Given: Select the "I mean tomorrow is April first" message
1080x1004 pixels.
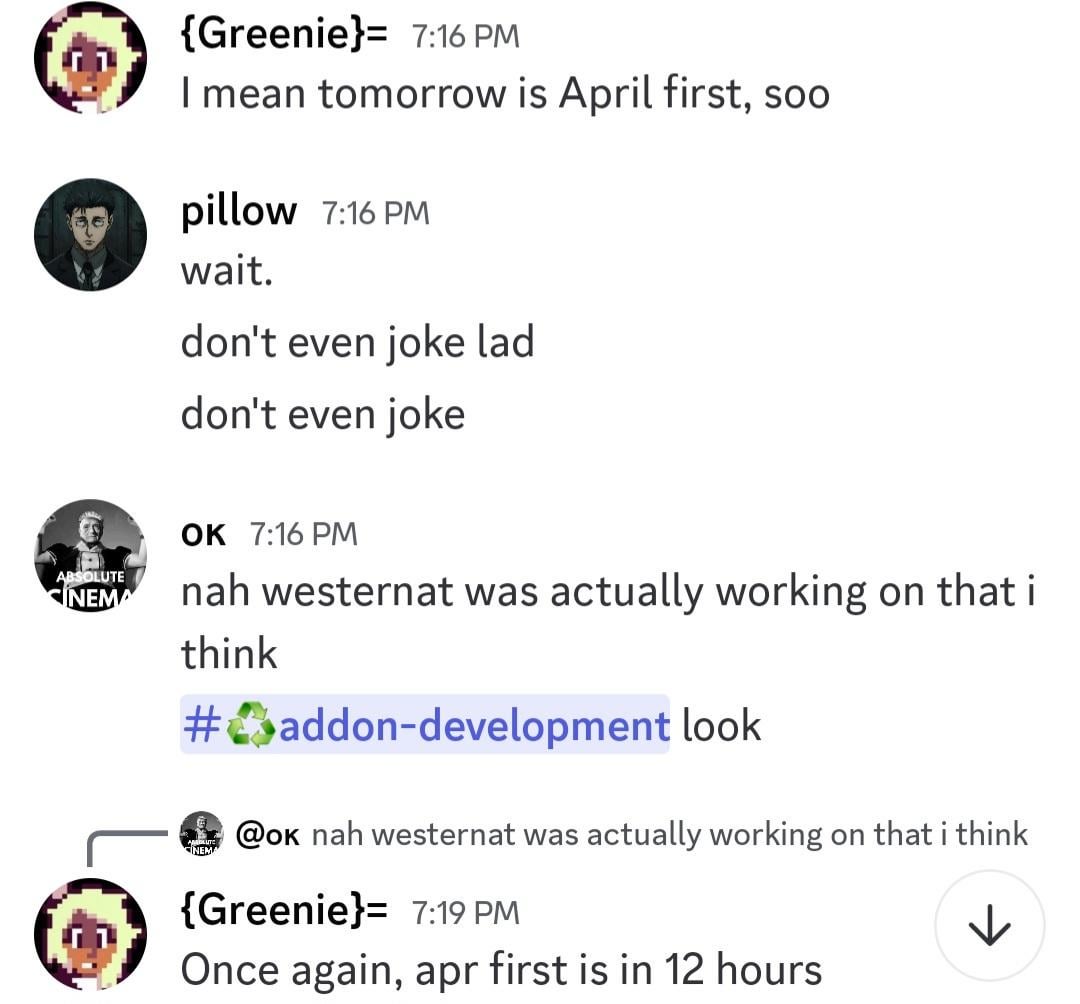Looking at the screenshot, I should pyautogui.click(x=505, y=94).
